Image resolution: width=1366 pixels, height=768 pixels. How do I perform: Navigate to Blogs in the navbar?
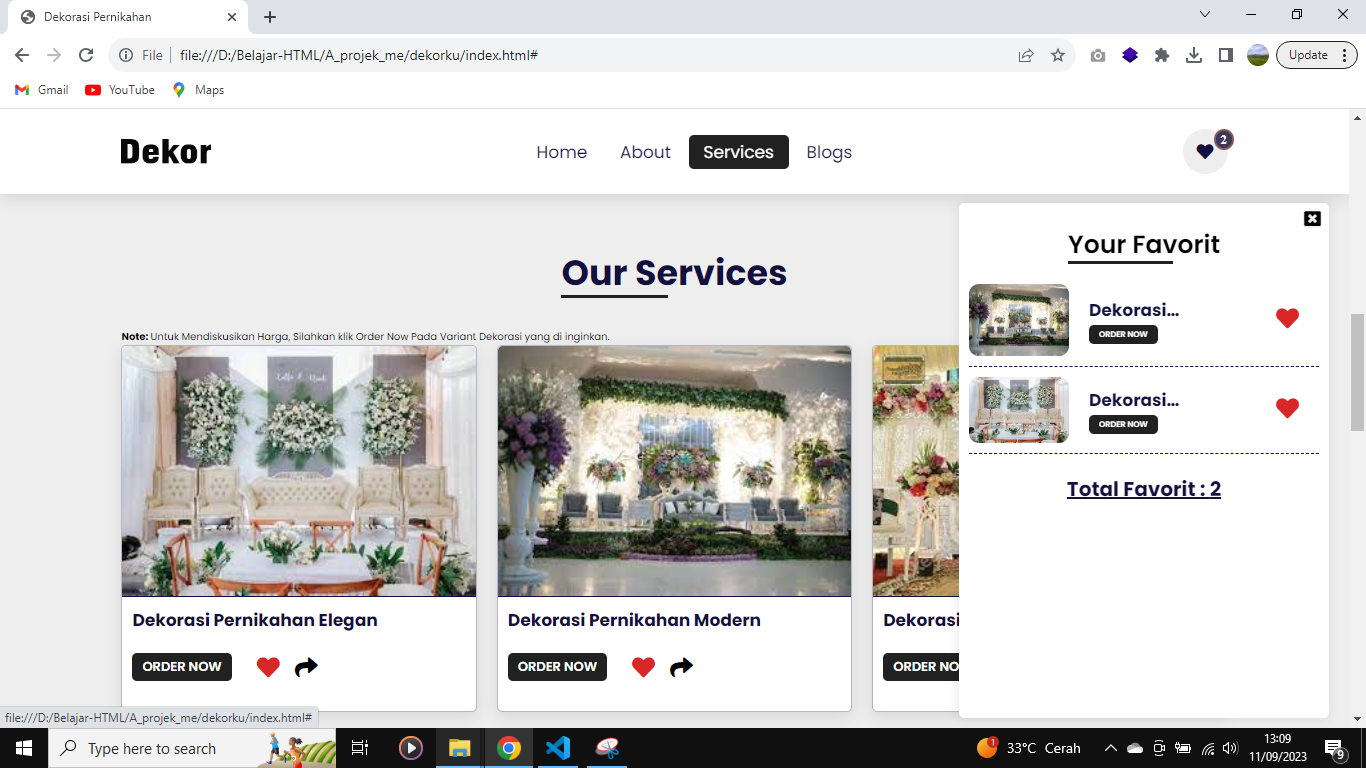pyautogui.click(x=829, y=152)
